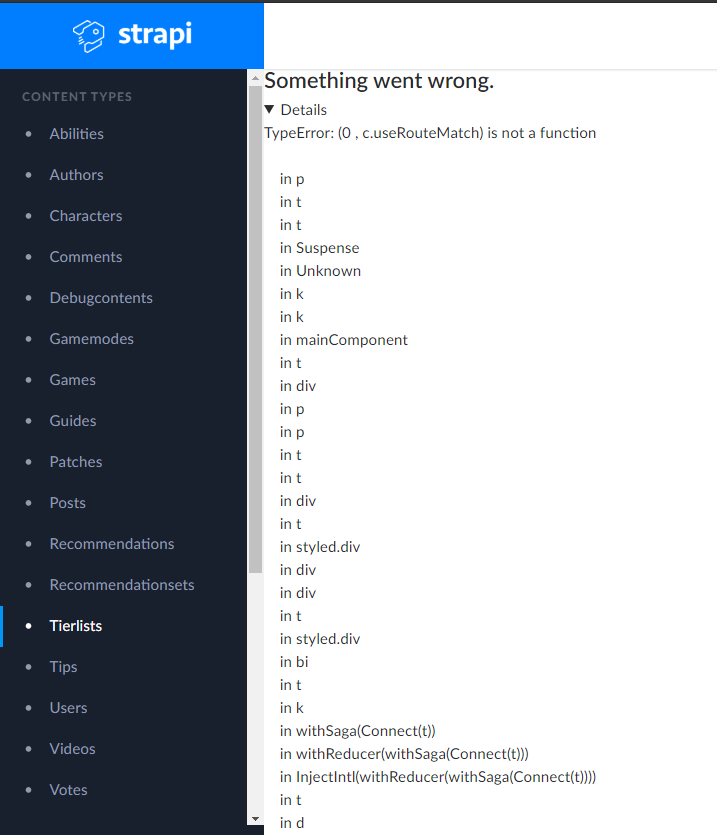Click the bullet marker beside Videos
The width and height of the screenshot is (717, 835).
(28, 748)
